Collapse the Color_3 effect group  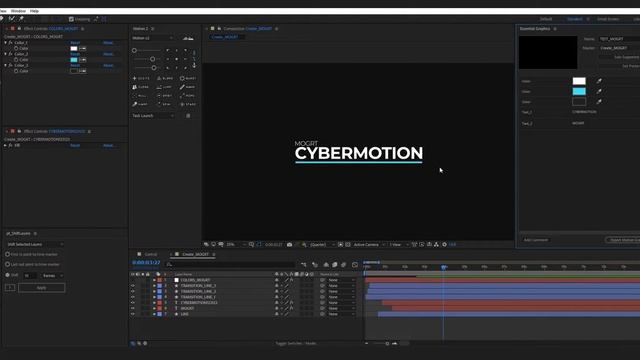pyautogui.click(x=5, y=65)
